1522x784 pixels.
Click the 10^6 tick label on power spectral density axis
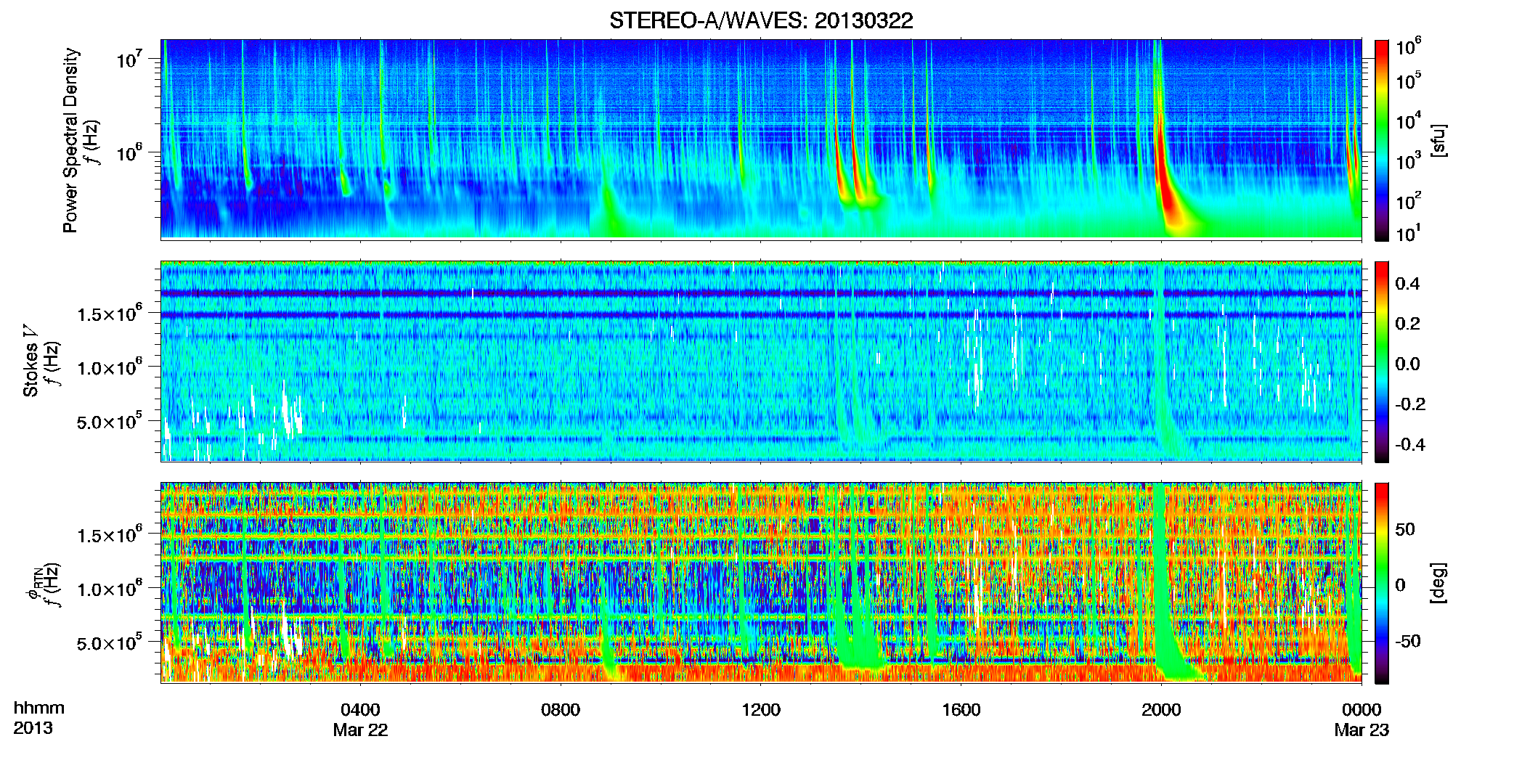tap(129, 153)
